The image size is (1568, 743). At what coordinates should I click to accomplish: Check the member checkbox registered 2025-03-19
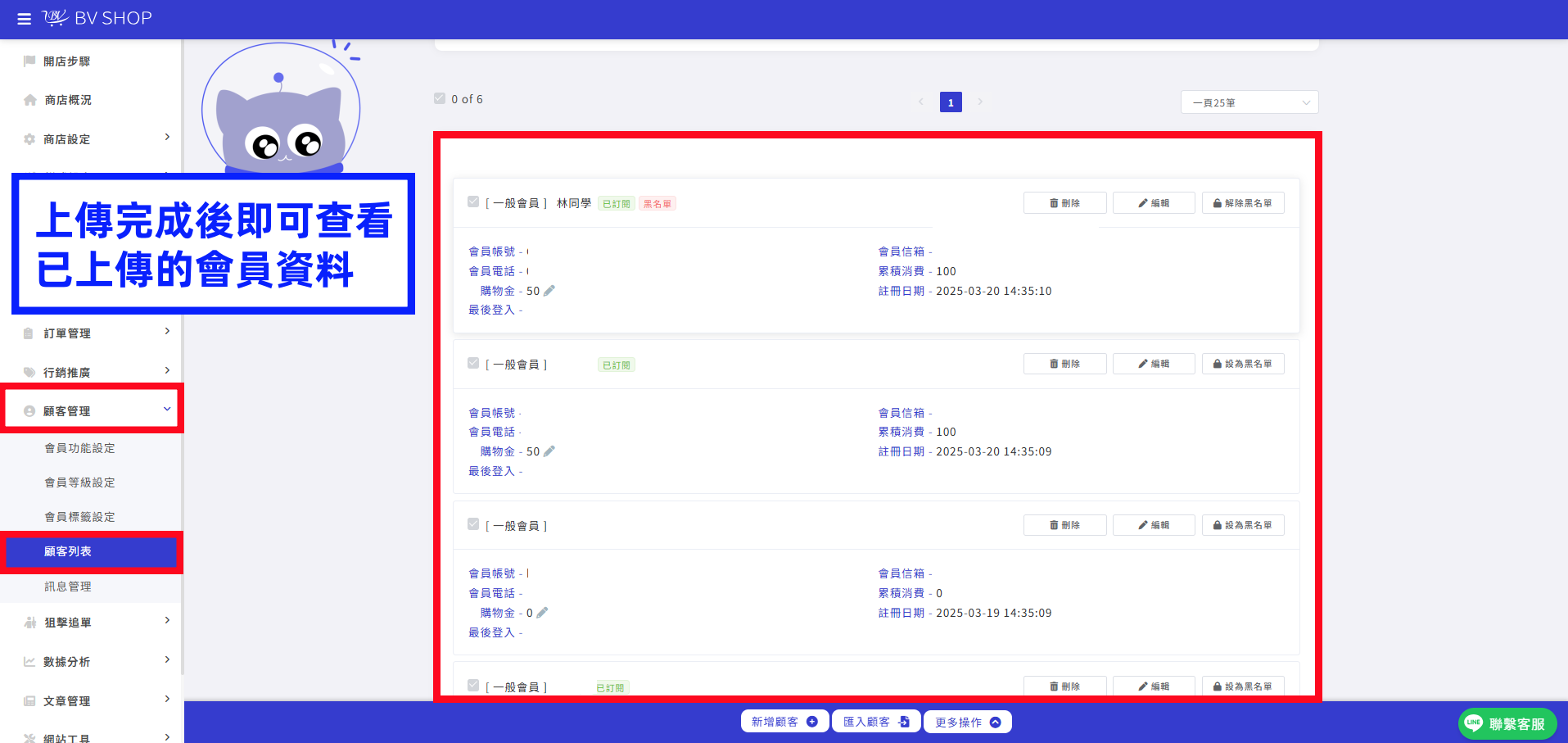coord(473,523)
